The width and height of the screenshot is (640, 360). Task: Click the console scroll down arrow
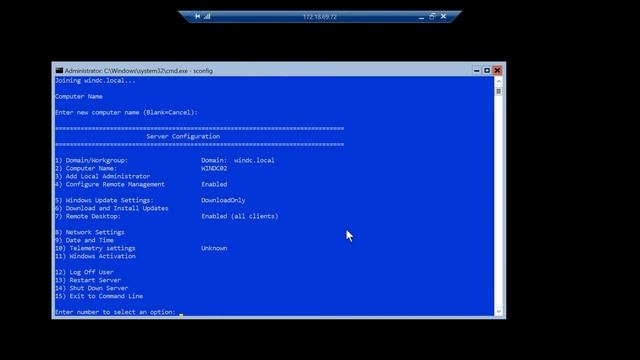click(498, 312)
